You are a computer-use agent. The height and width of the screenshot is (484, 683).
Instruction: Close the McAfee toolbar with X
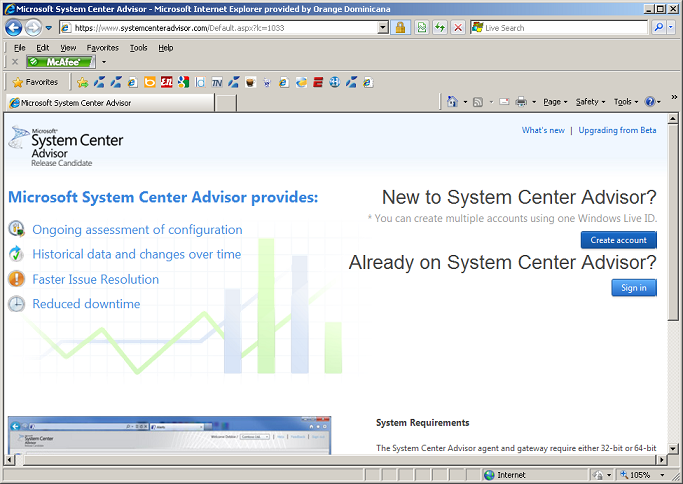tap(15, 62)
